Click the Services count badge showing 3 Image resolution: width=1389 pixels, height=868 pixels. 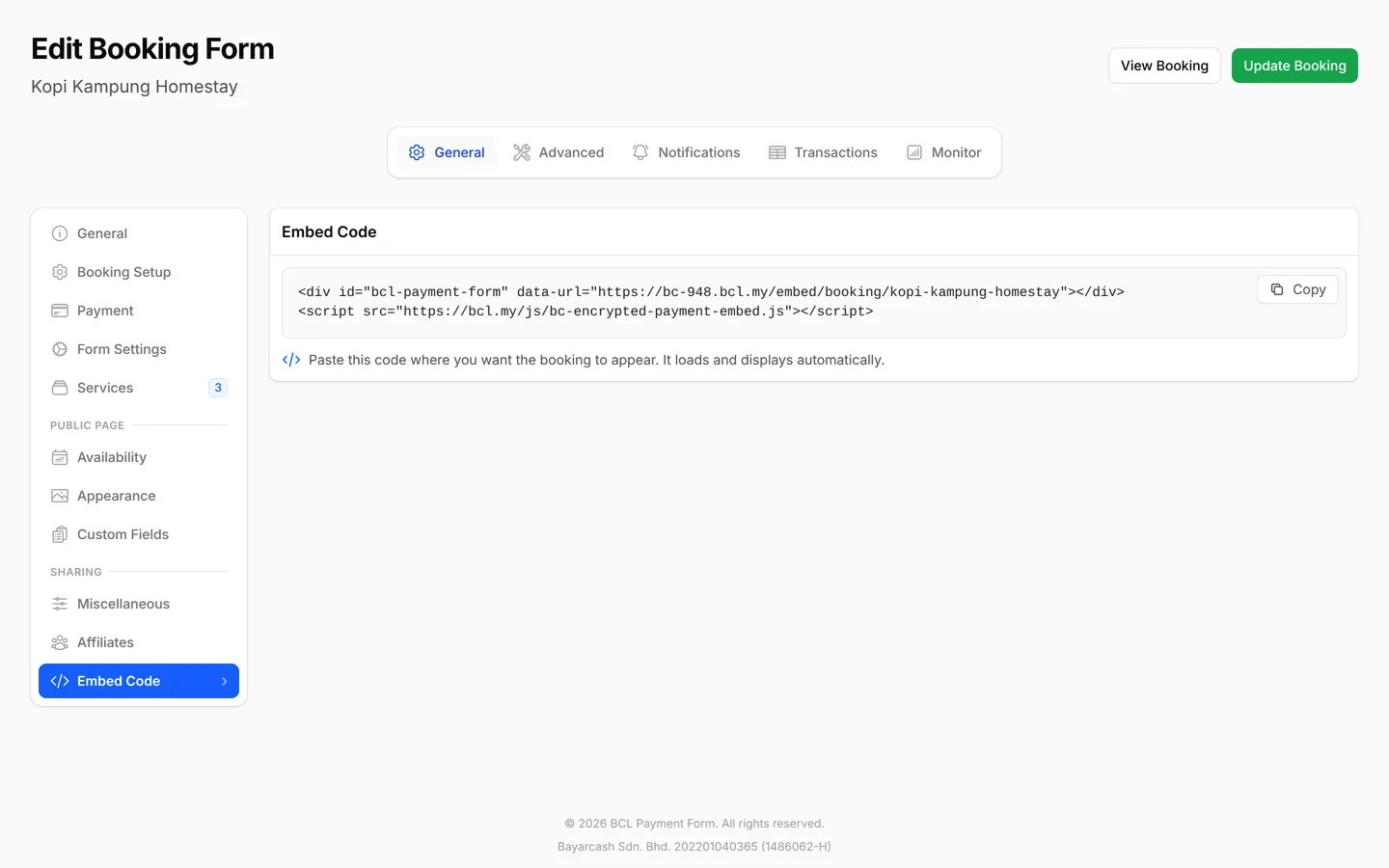tap(218, 388)
